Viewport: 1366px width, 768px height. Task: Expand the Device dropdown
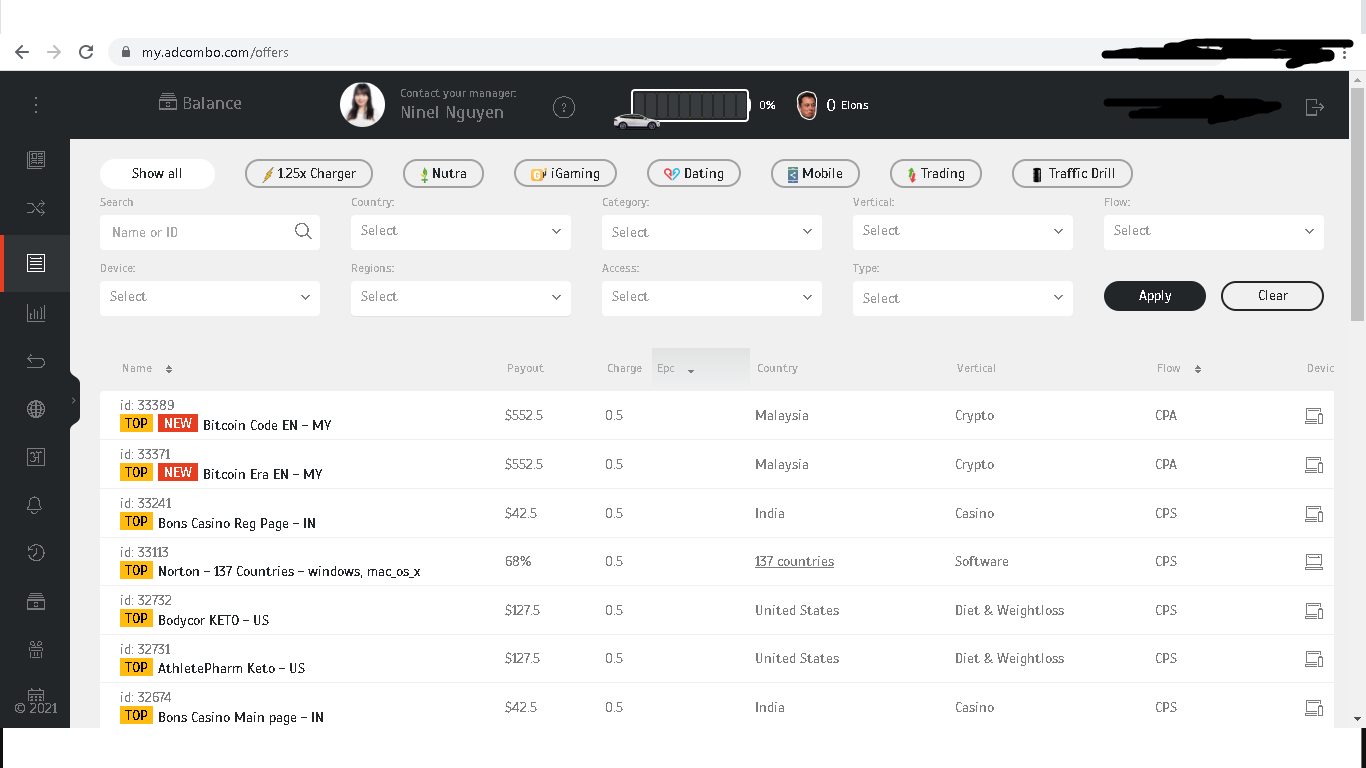coord(210,297)
